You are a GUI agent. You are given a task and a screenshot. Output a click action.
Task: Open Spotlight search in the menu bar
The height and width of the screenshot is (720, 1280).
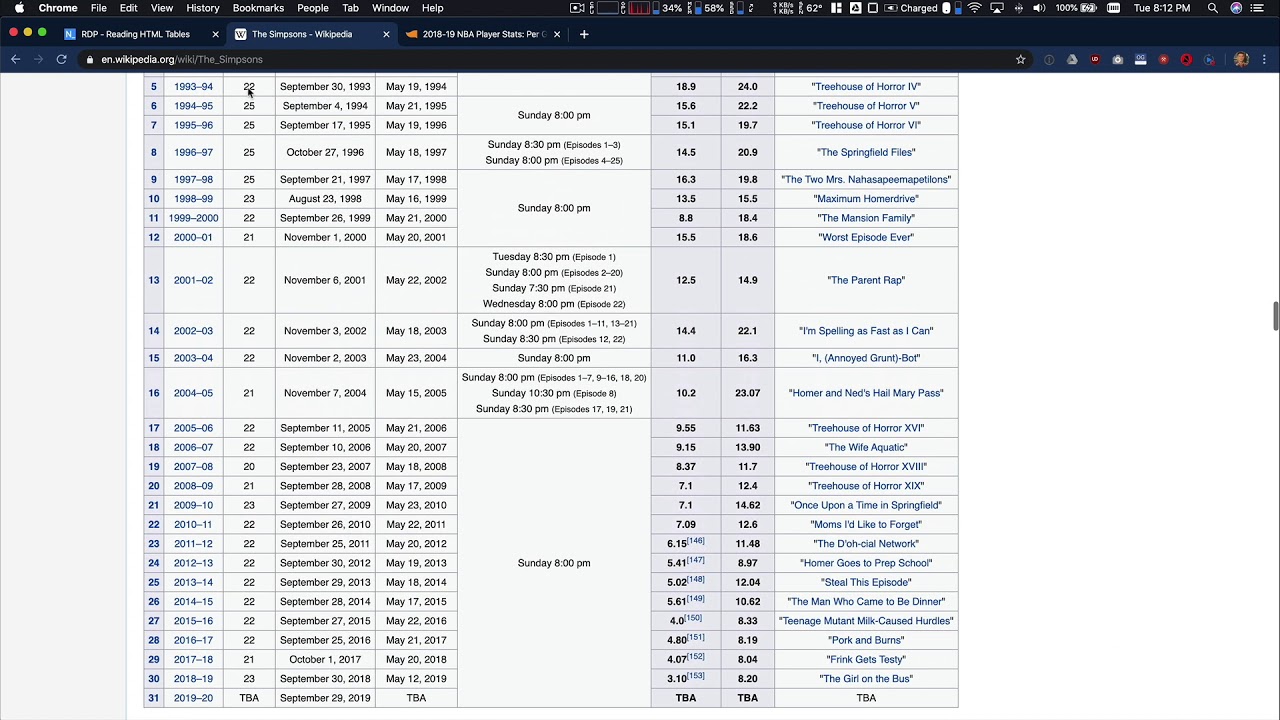point(1212,8)
